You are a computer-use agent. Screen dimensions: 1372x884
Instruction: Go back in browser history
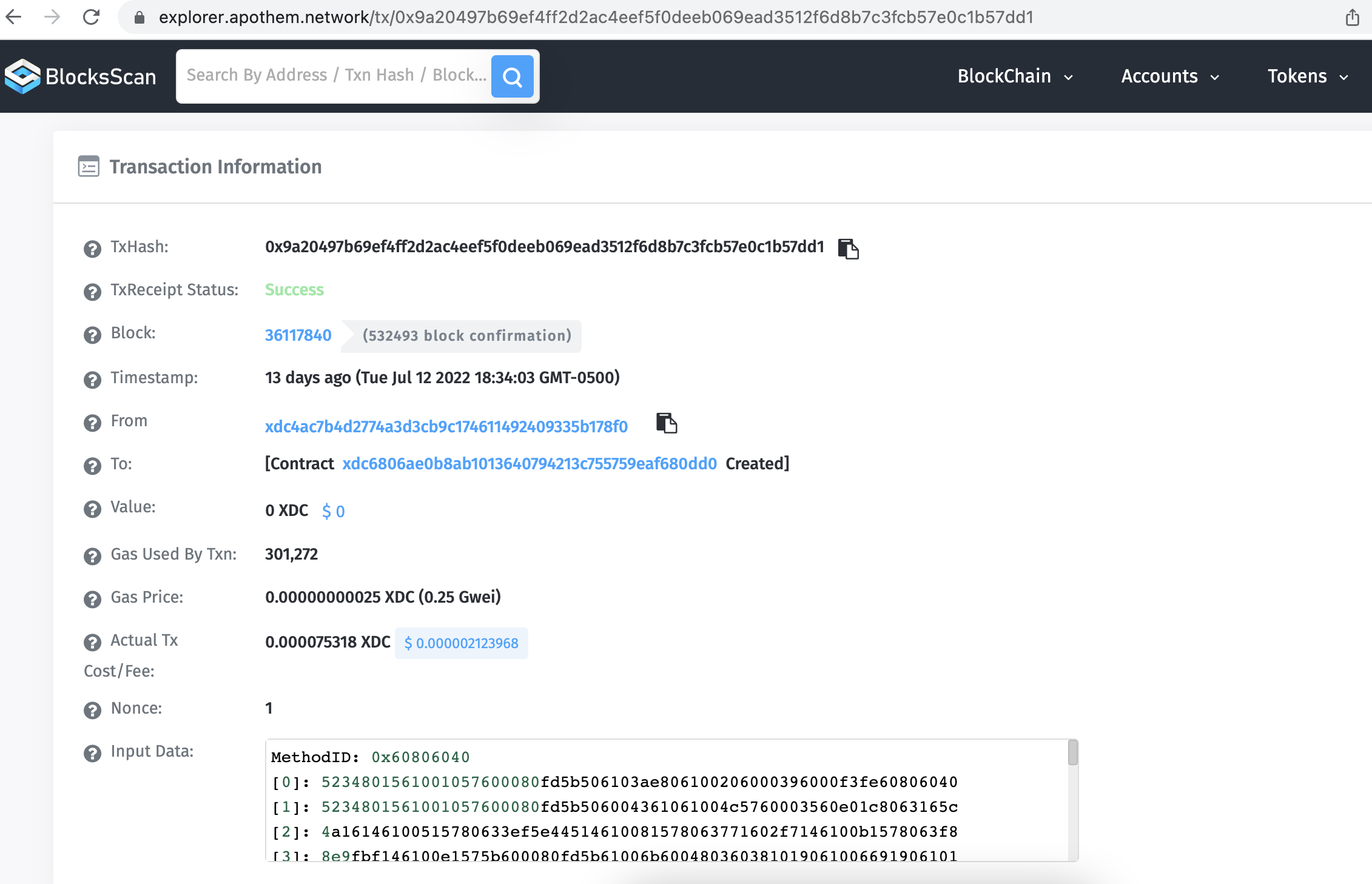pos(13,17)
